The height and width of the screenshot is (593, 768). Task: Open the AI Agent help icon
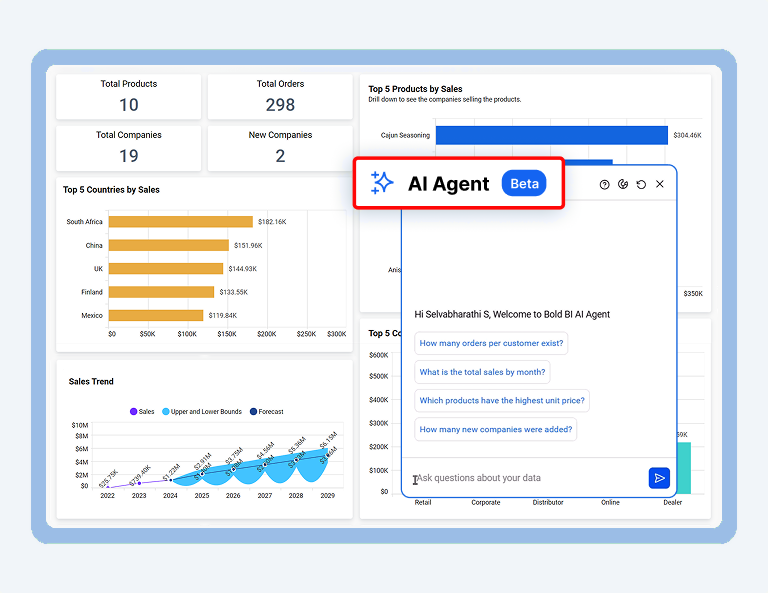[604, 185]
